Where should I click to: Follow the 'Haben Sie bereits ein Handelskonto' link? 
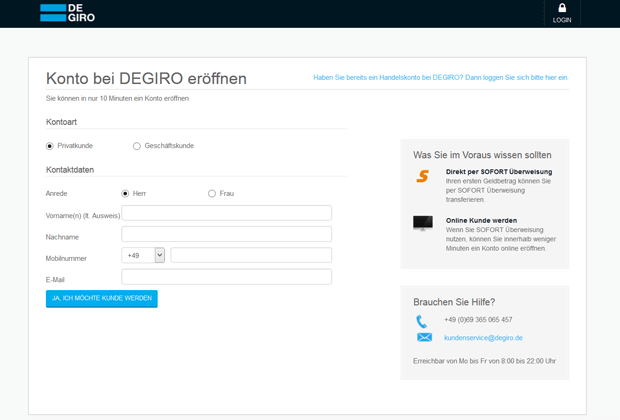(x=441, y=78)
